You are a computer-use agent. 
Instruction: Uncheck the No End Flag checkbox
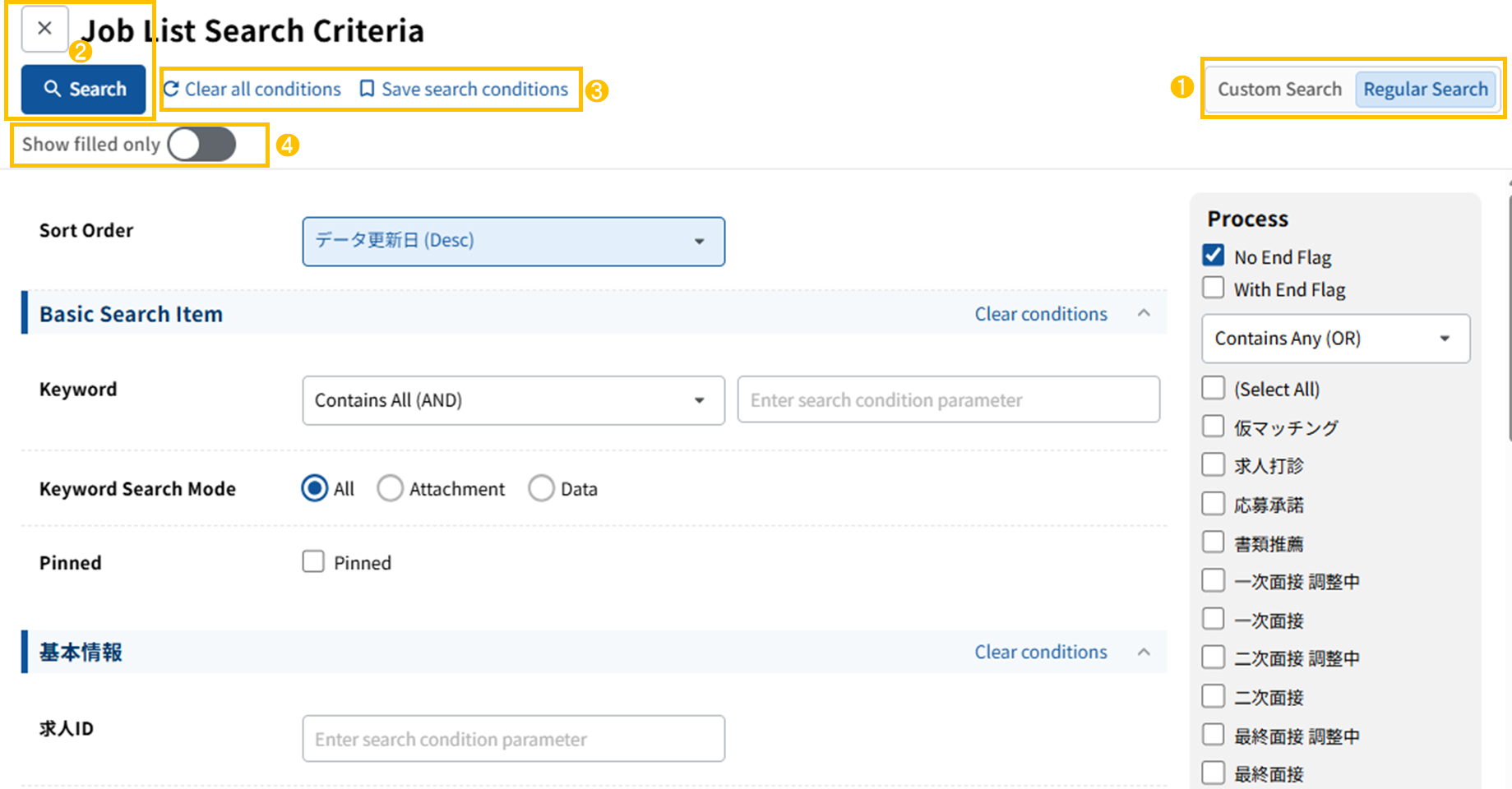(1214, 256)
